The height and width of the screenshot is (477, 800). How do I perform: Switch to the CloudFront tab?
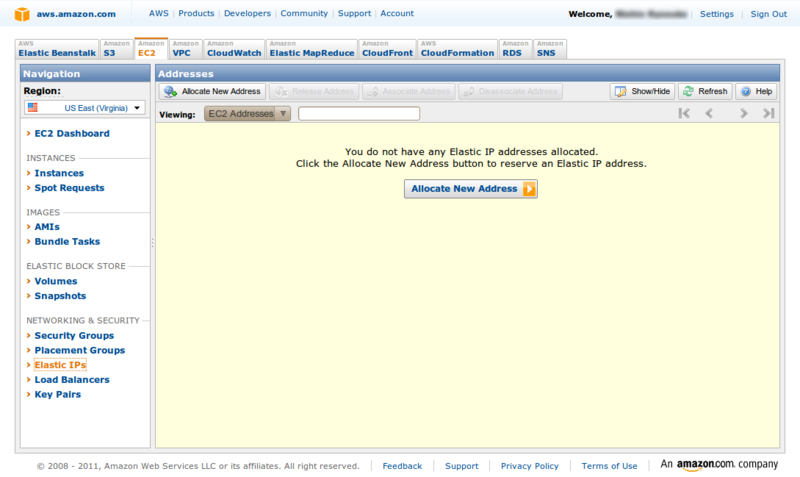pos(387,49)
